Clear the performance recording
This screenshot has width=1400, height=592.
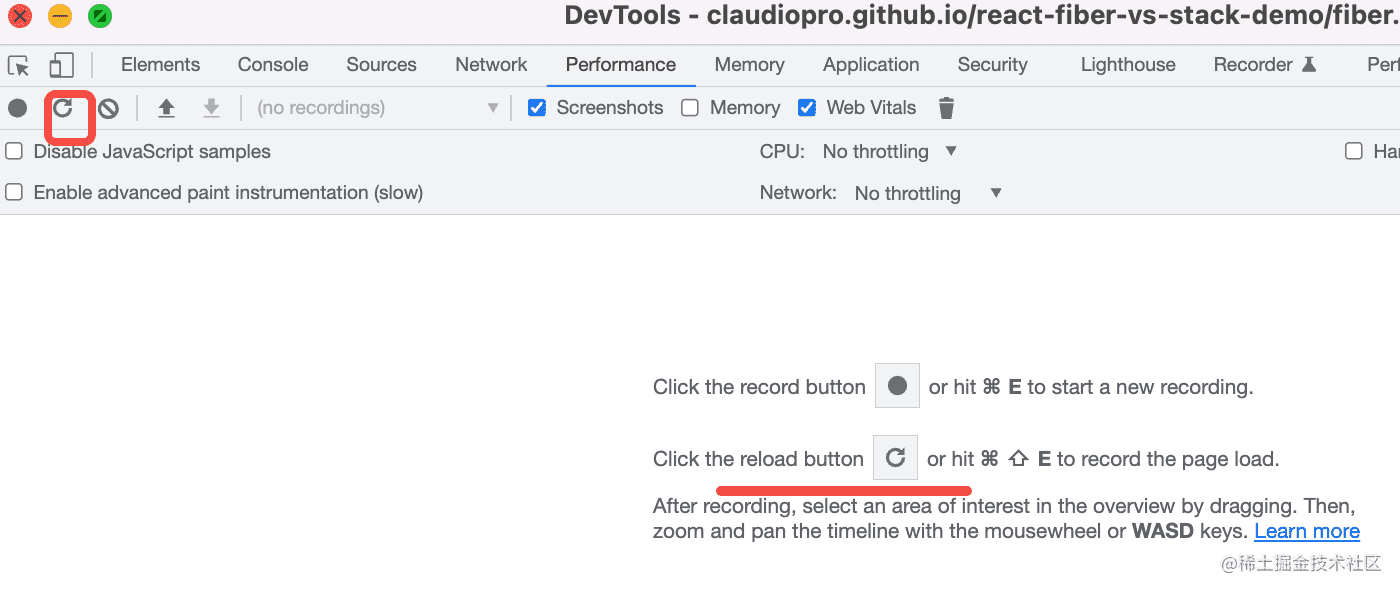click(x=108, y=108)
